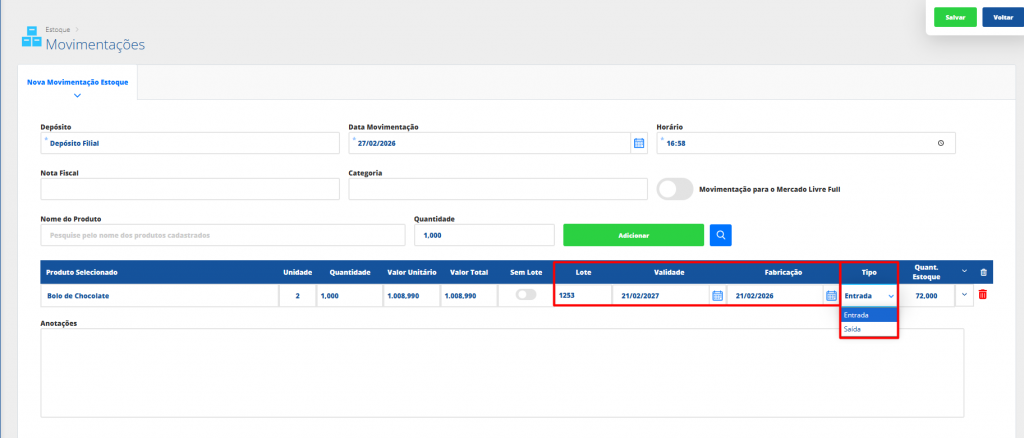
Task: Open the Data Movimentação calendar picker
Action: tap(639, 143)
